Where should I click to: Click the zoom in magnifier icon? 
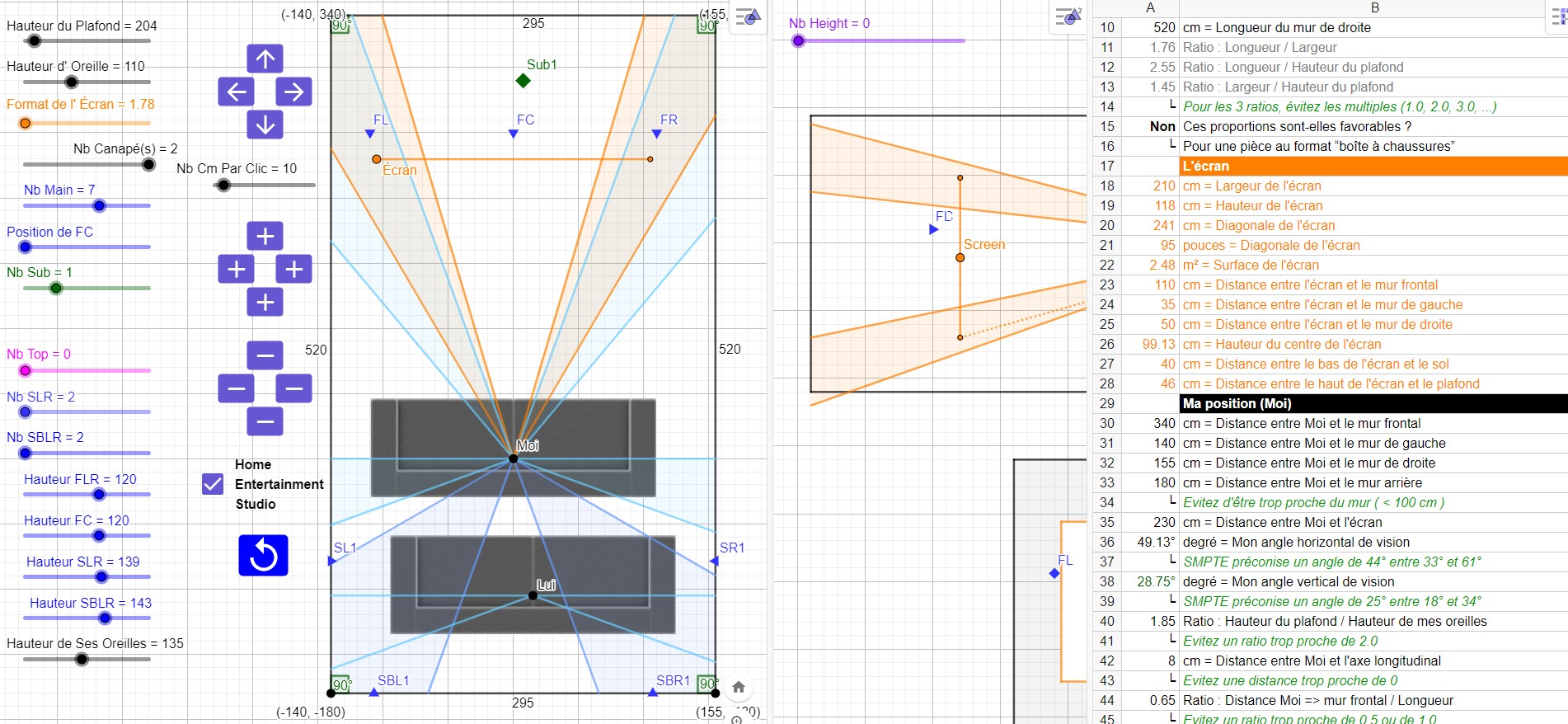tap(737, 719)
